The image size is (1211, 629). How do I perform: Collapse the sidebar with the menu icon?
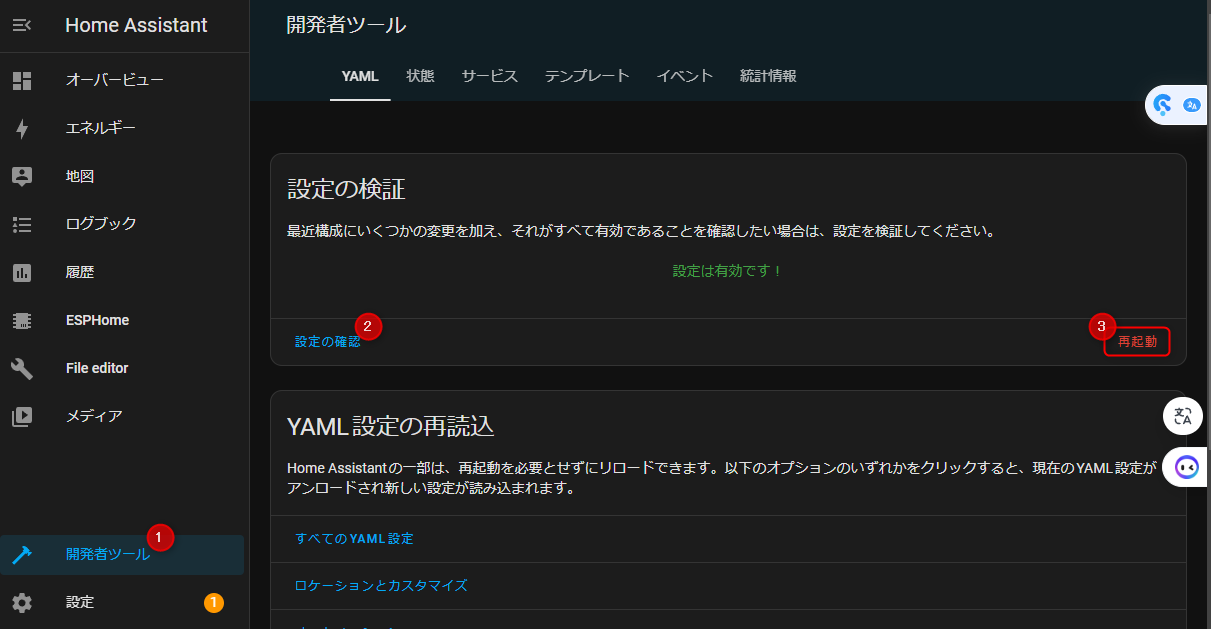coord(22,26)
